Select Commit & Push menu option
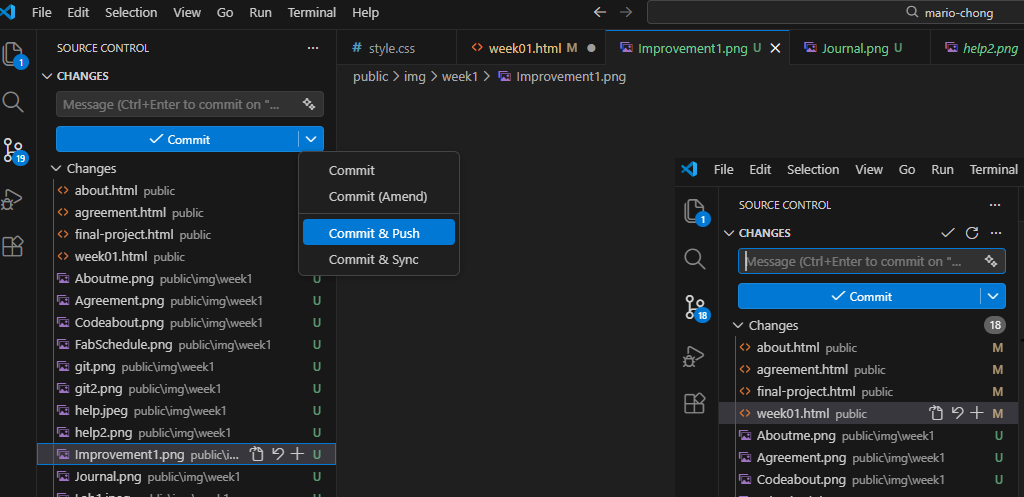The image size is (1024, 497). (374, 233)
